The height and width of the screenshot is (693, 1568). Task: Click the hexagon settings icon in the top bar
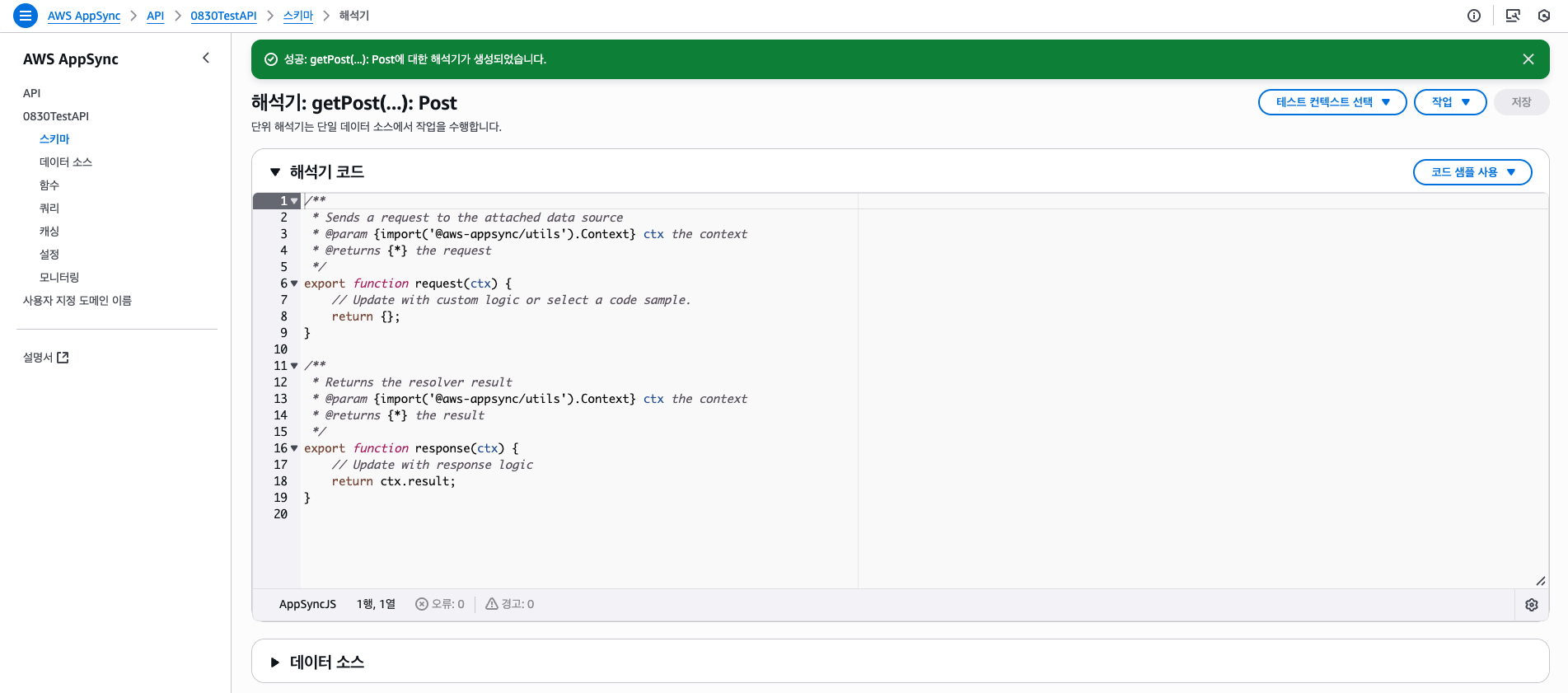tap(1544, 16)
